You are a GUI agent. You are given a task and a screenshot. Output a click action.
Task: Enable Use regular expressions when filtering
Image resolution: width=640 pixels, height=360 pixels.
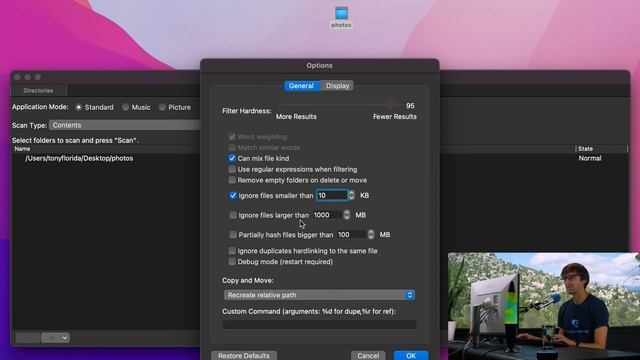(x=232, y=169)
